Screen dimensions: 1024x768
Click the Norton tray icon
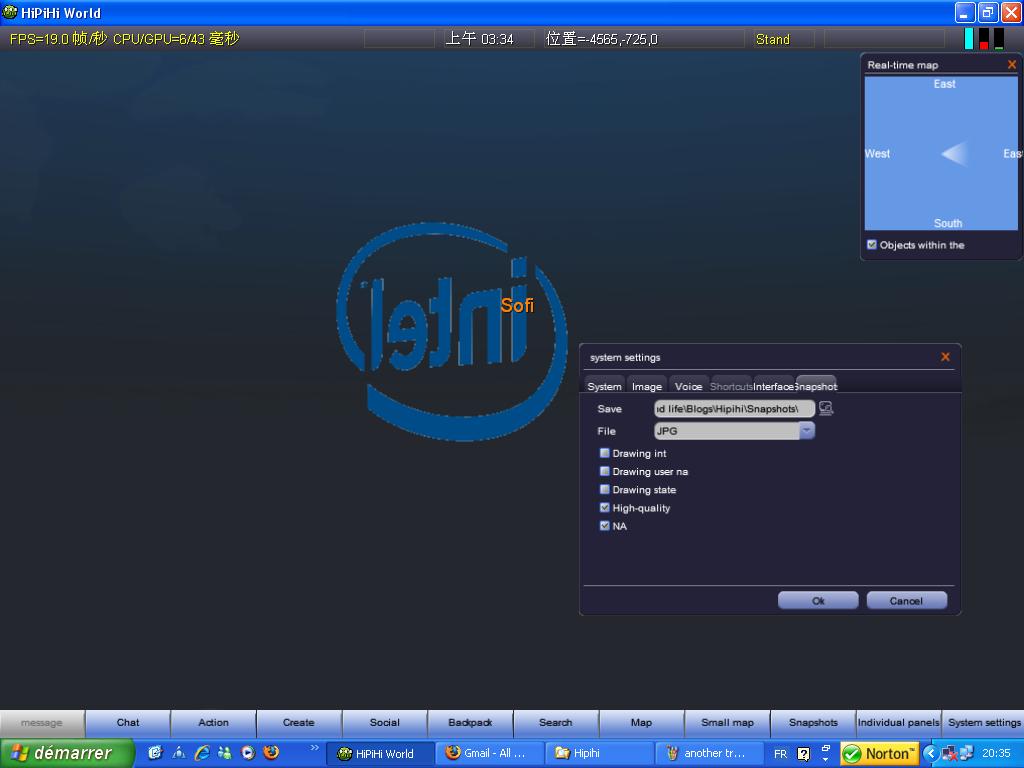(x=879, y=754)
